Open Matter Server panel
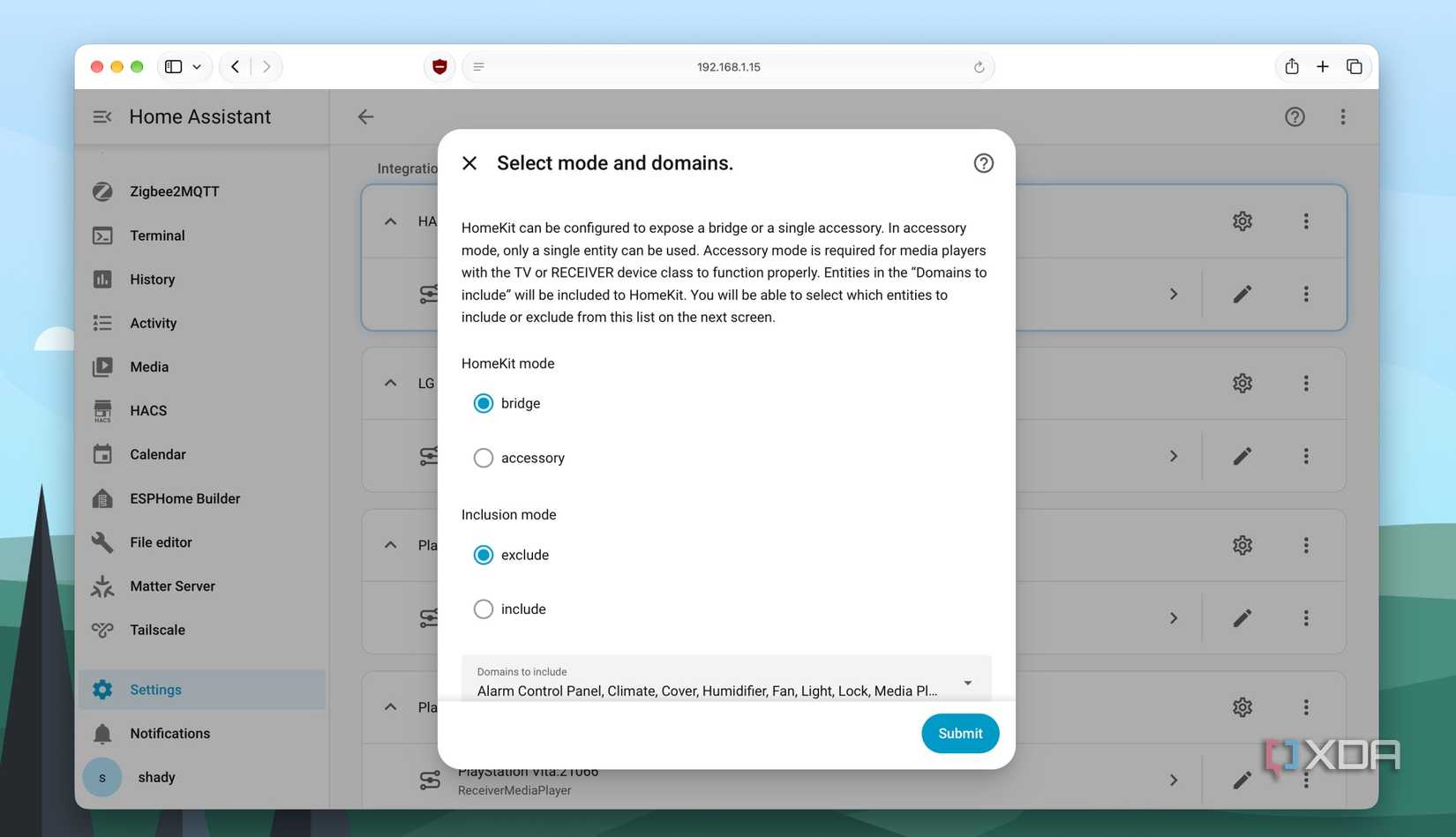The width and height of the screenshot is (1456, 837). (x=202, y=587)
